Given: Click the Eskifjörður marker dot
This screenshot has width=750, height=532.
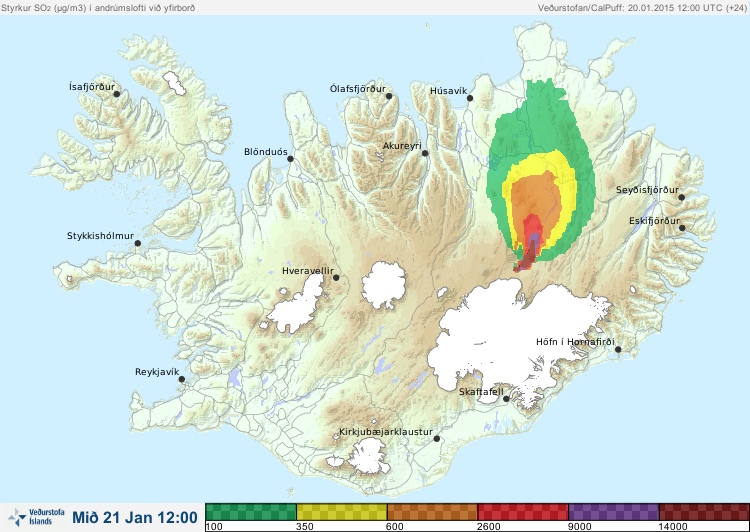Looking at the screenshot, I should click(x=682, y=228).
